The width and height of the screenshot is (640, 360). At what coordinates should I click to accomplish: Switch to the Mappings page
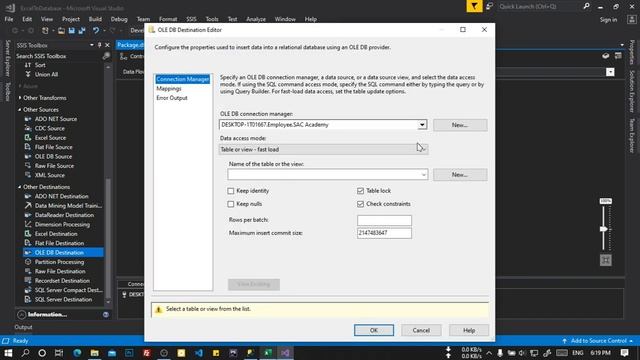pyautogui.click(x=169, y=89)
